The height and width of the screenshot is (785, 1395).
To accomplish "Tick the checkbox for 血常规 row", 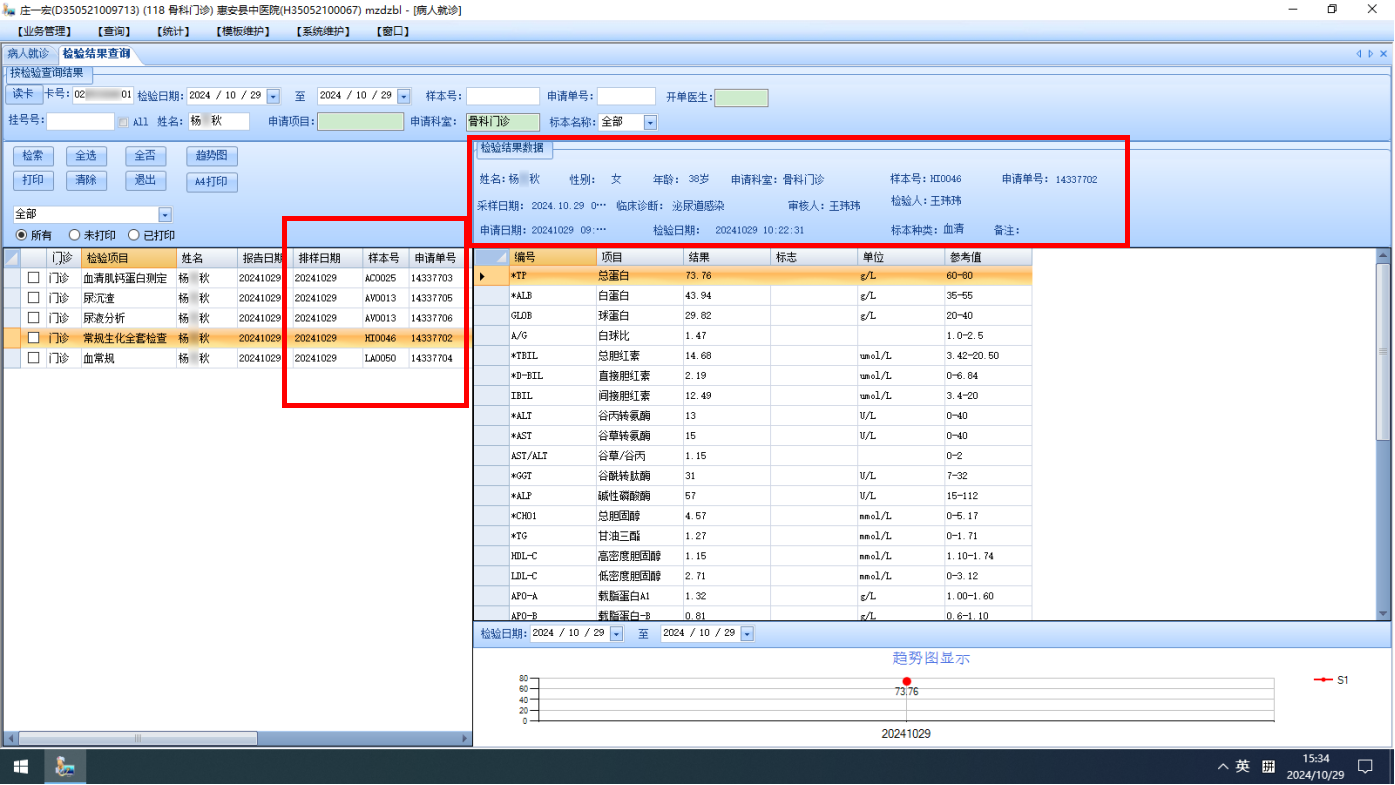I will tap(33, 357).
